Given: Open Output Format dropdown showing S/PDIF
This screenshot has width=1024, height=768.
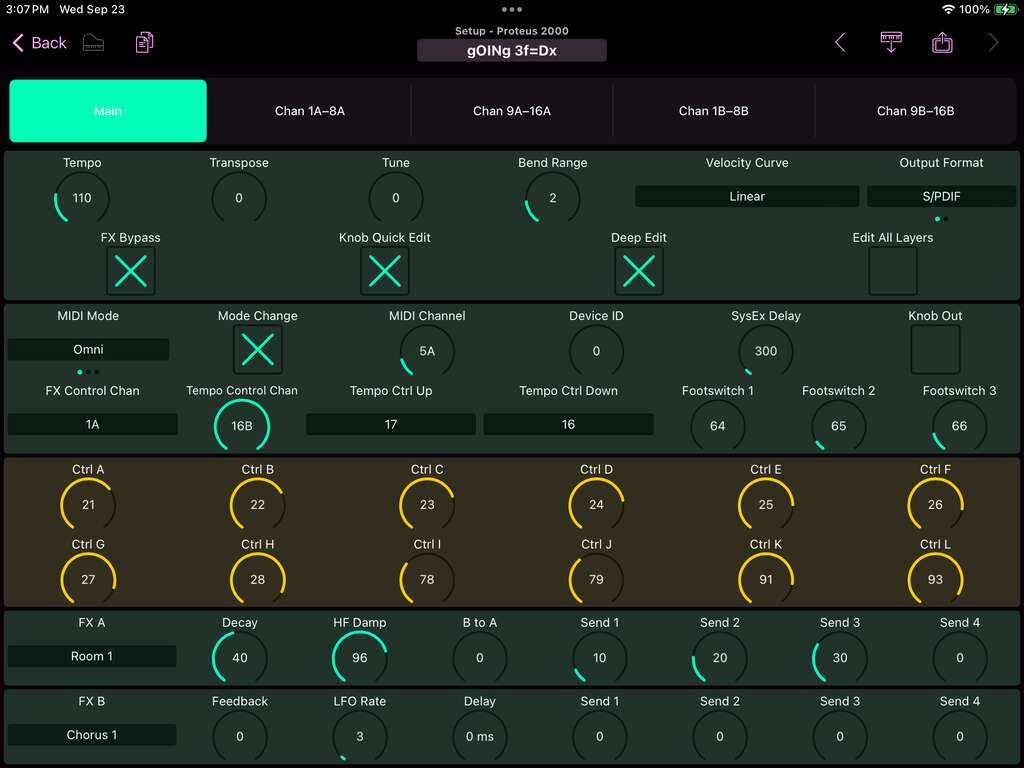Looking at the screenshot, I should point(941,197).
